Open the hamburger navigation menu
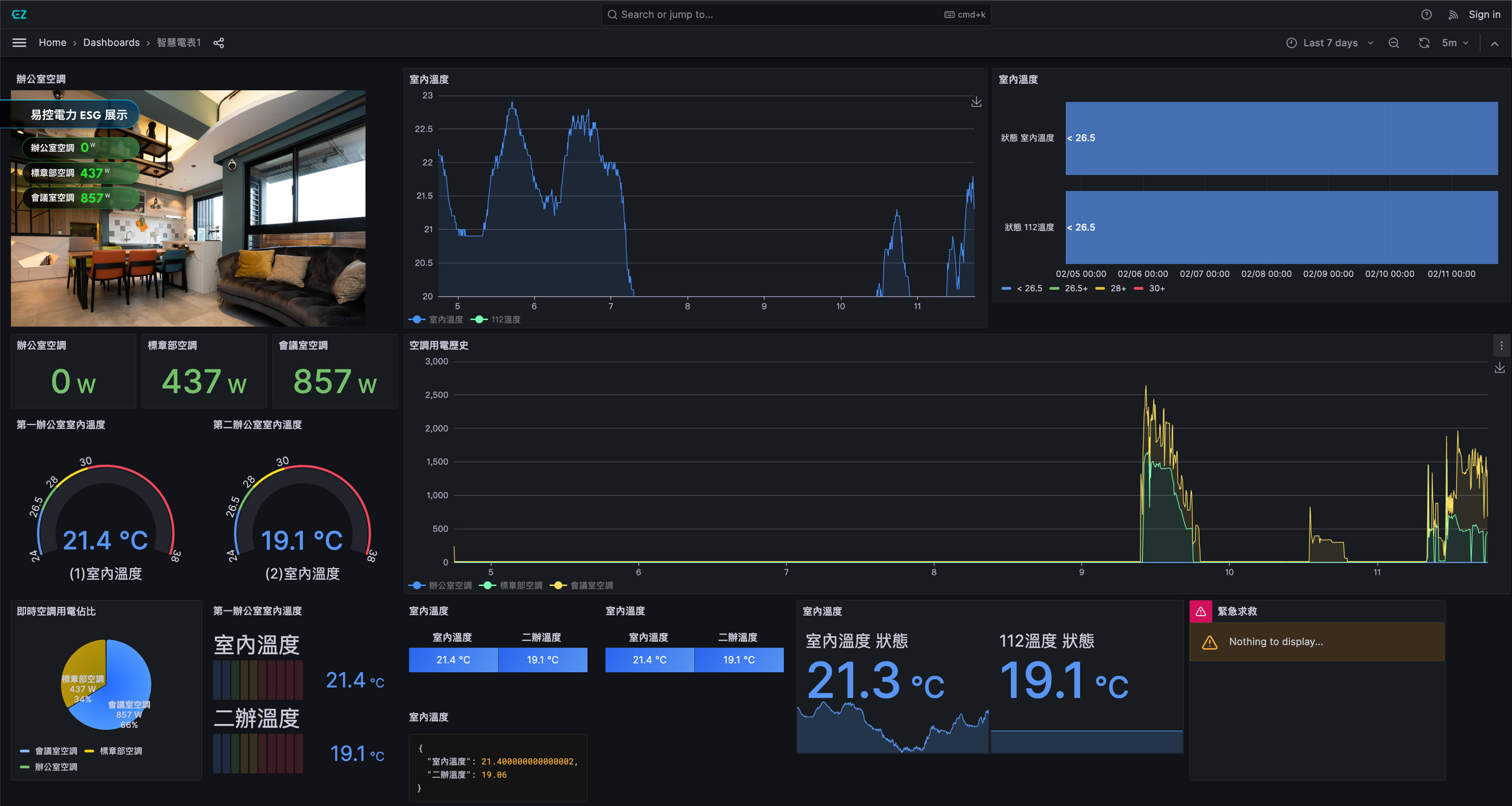The height and width of the screenshot is (806, 1512). click(19, 43)
